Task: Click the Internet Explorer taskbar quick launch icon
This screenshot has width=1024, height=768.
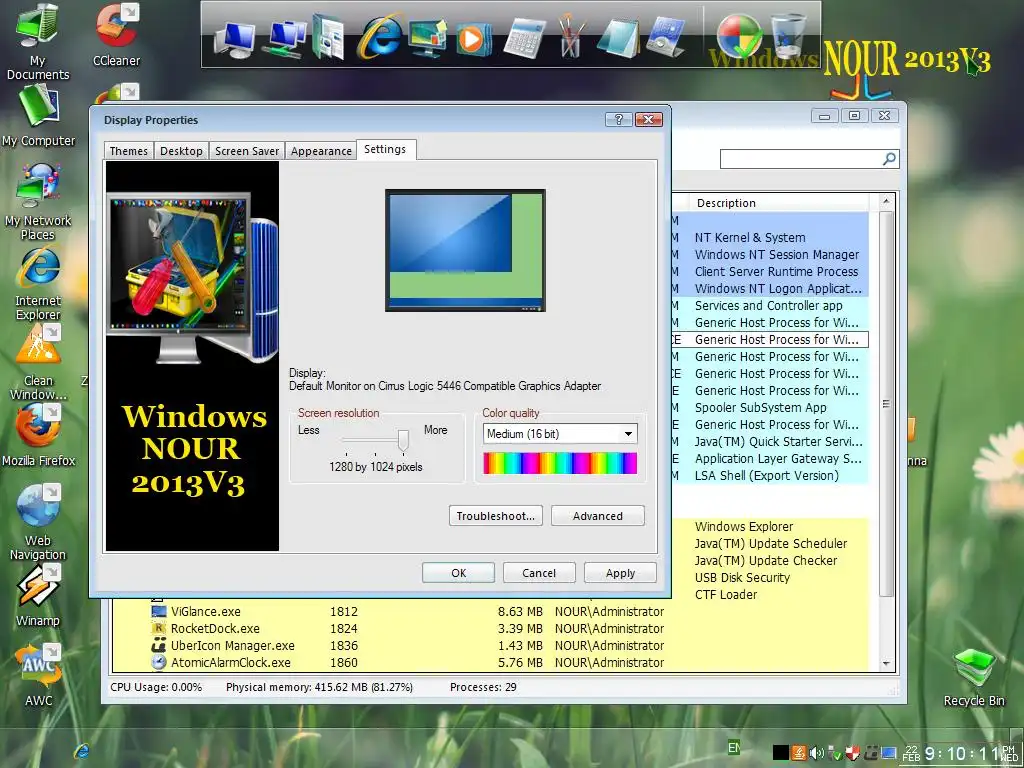Action: 82,751
